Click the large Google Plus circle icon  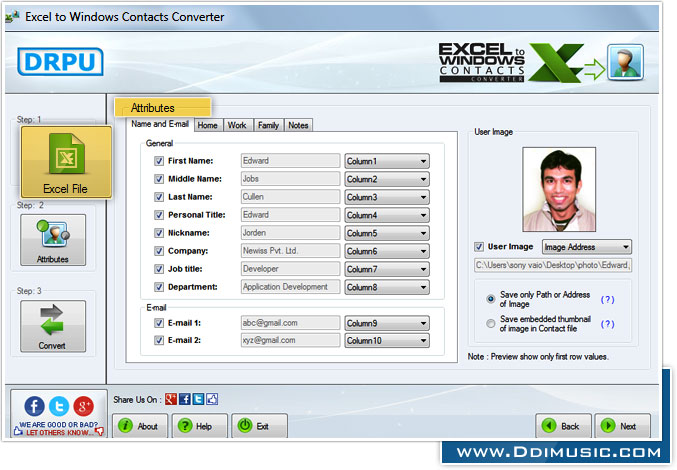[x=84, y=406]
